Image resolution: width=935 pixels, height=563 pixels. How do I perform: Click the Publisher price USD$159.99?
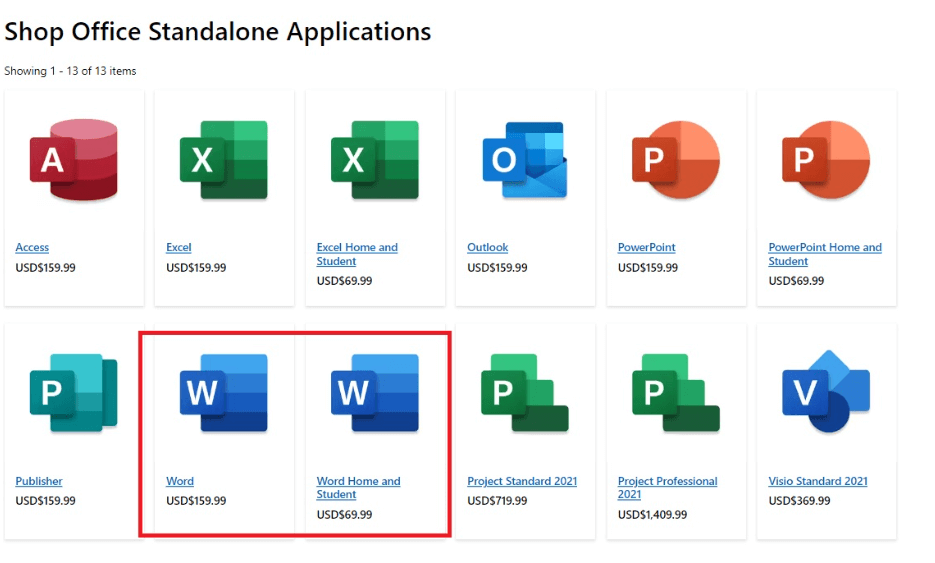(x=45, y=501)
